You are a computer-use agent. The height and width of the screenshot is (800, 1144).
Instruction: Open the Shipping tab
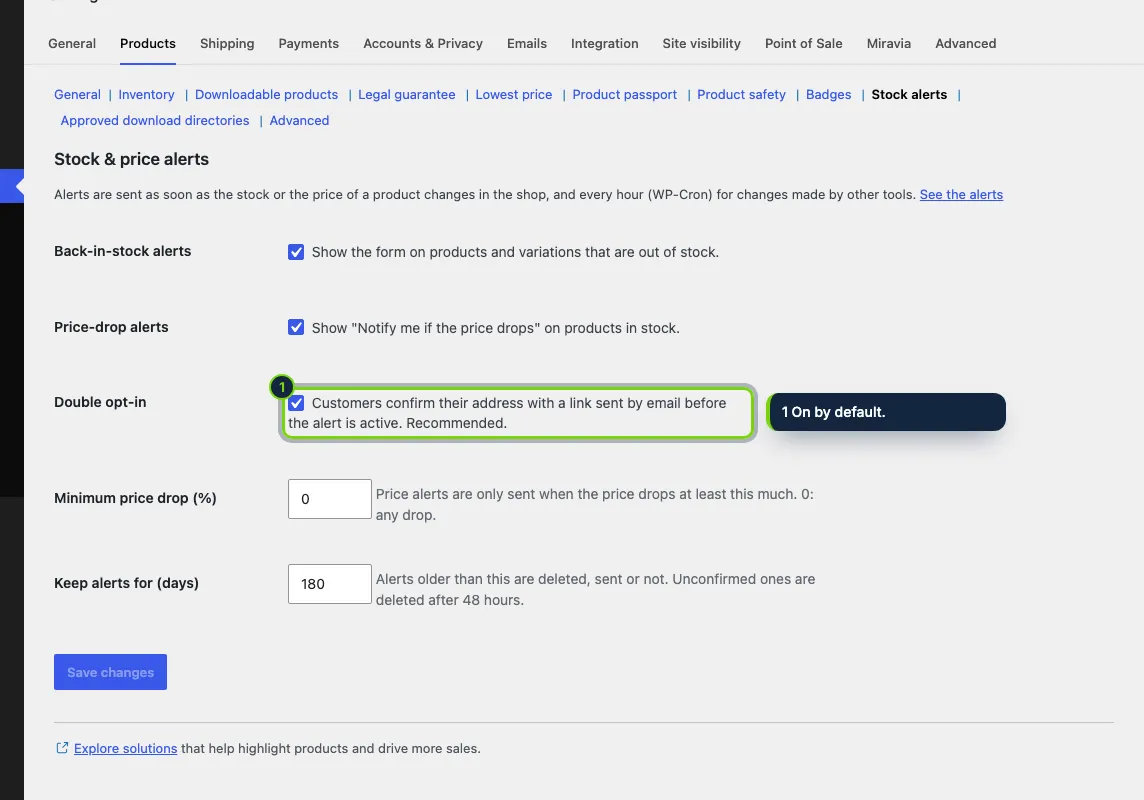pos(227,44)
